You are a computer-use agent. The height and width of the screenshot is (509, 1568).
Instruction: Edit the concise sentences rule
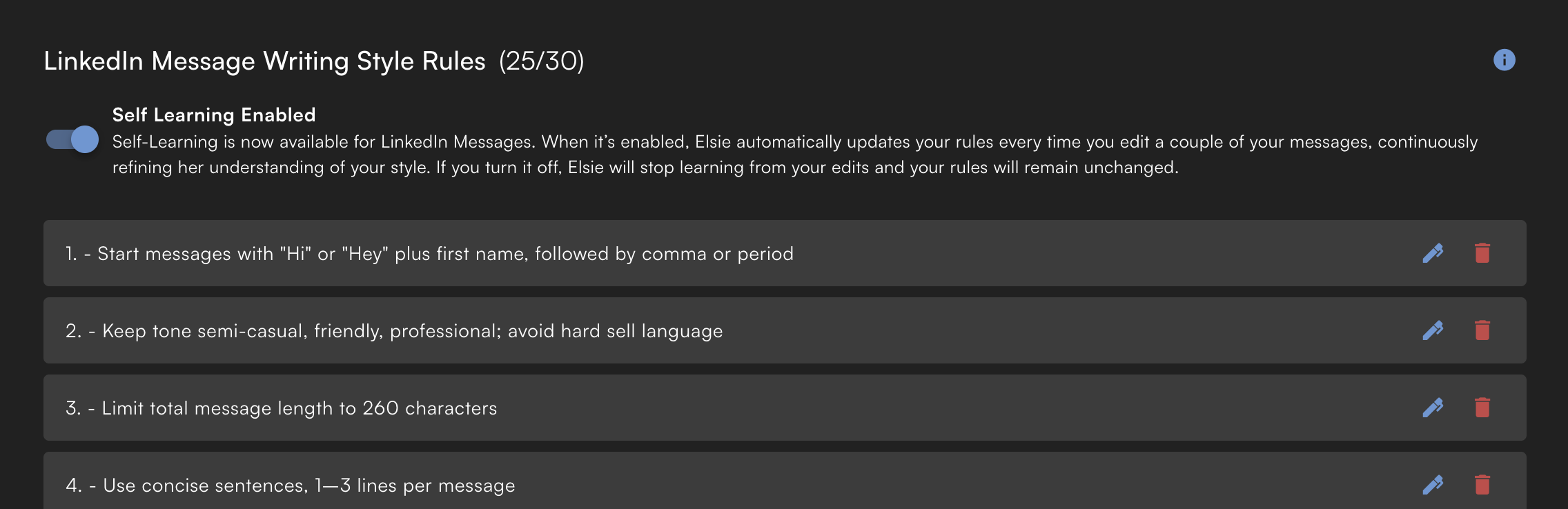tap(1433, 485)
